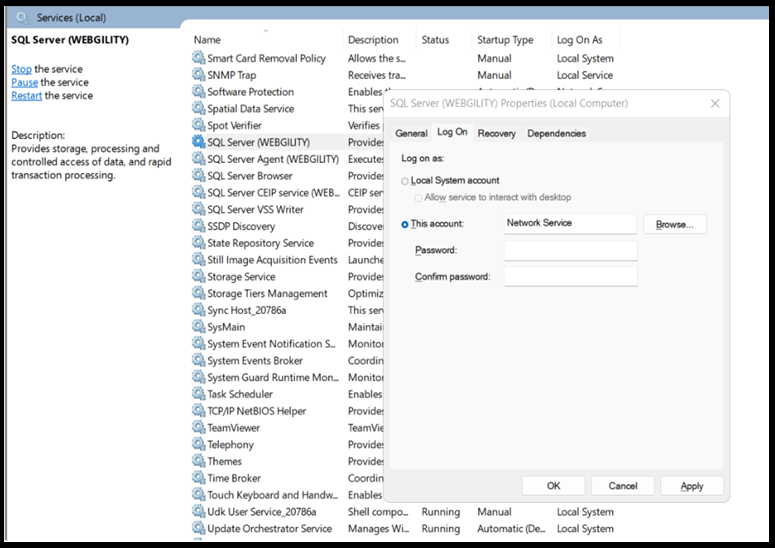Select the SNMP Trap service gear icon
775x548 pixels.
coord(198,75)
